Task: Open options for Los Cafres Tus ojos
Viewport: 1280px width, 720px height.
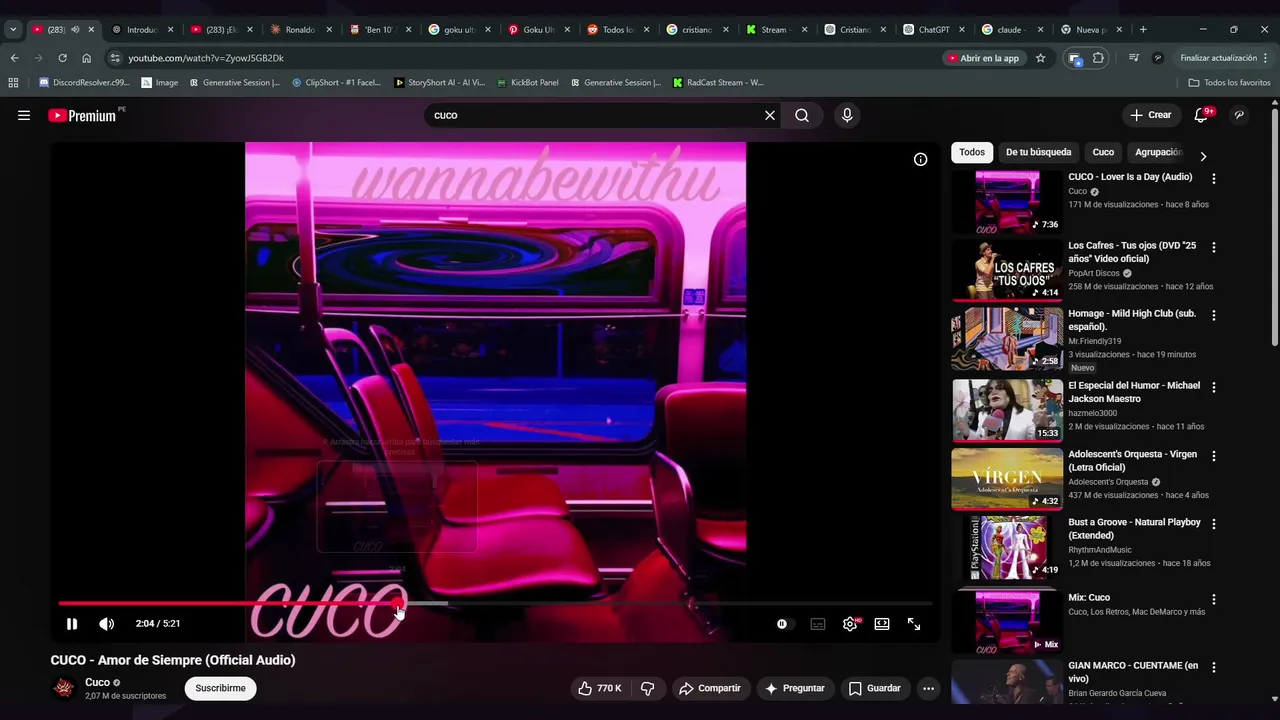Action: (x=1214, y=247)
